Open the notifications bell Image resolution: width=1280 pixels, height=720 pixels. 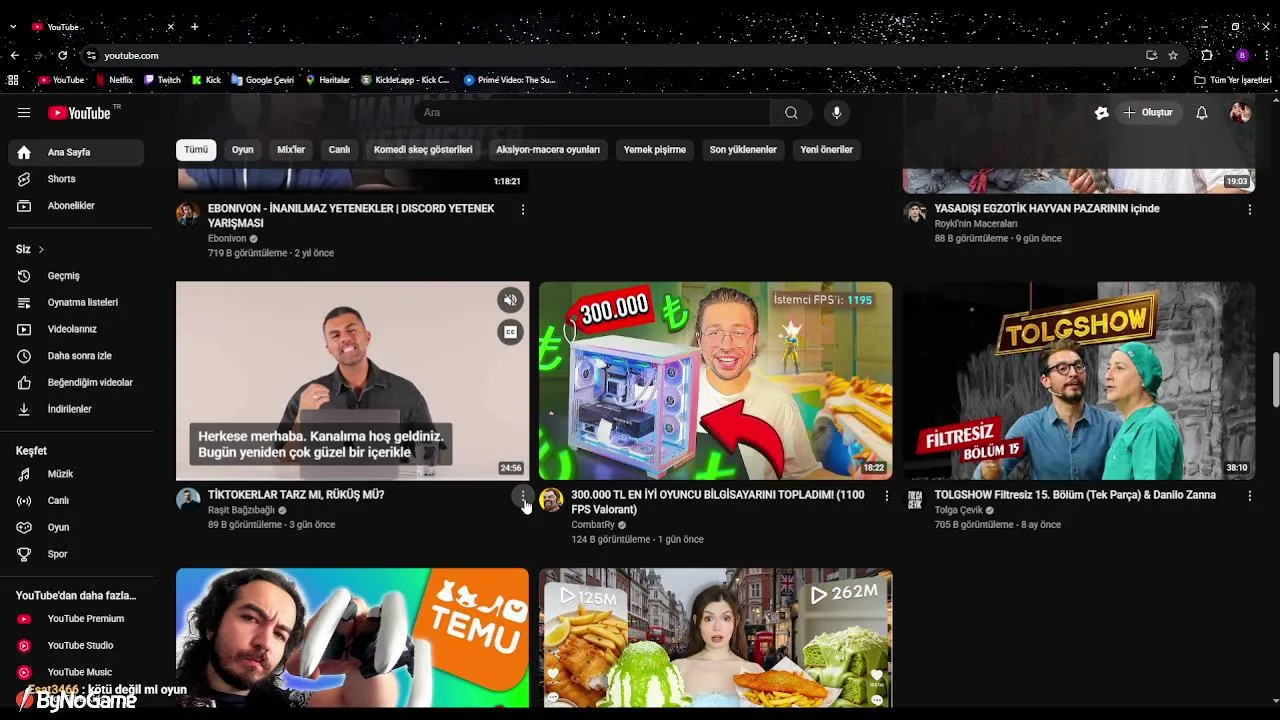tap(1202, 113)
